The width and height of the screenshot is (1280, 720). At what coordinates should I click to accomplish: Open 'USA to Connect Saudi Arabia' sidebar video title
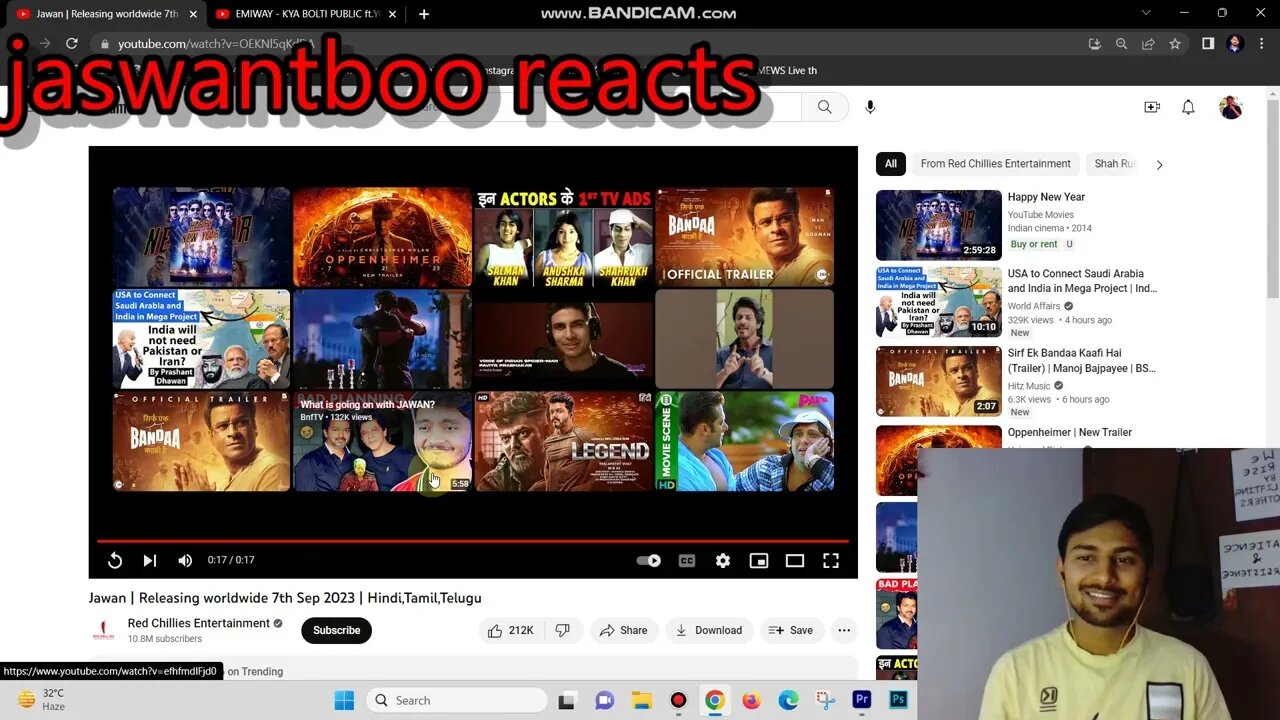(x=1082, y=281)
